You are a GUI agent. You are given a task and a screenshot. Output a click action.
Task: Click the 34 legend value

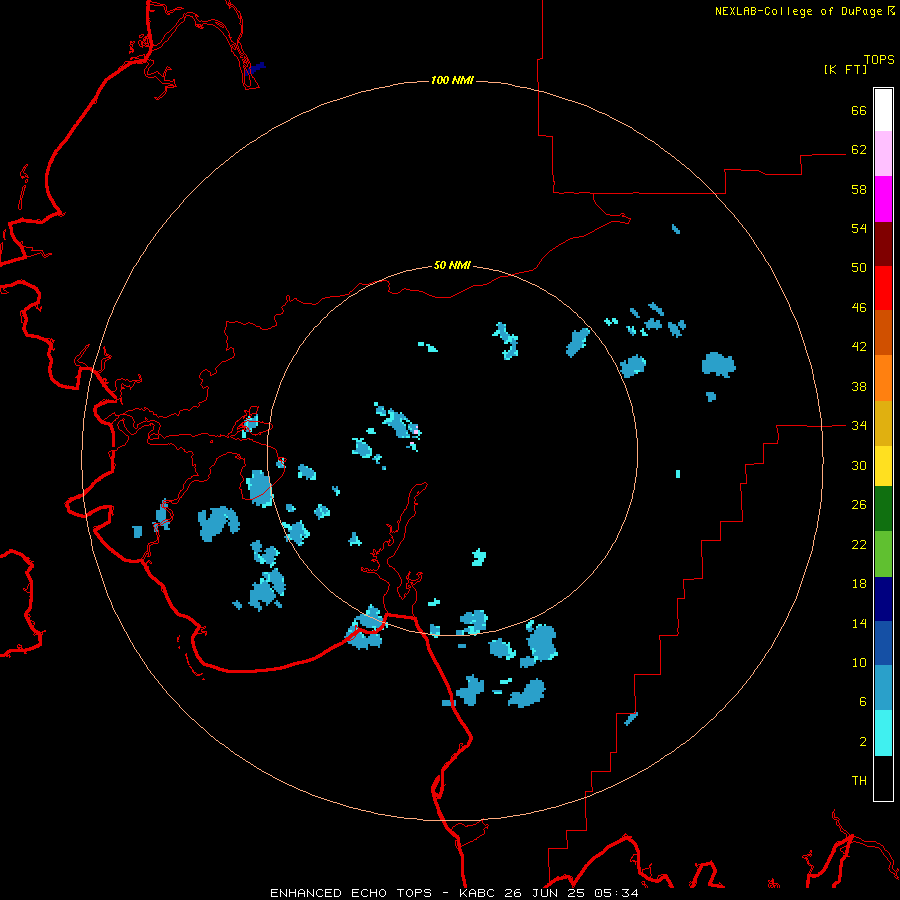coord(859,426)
